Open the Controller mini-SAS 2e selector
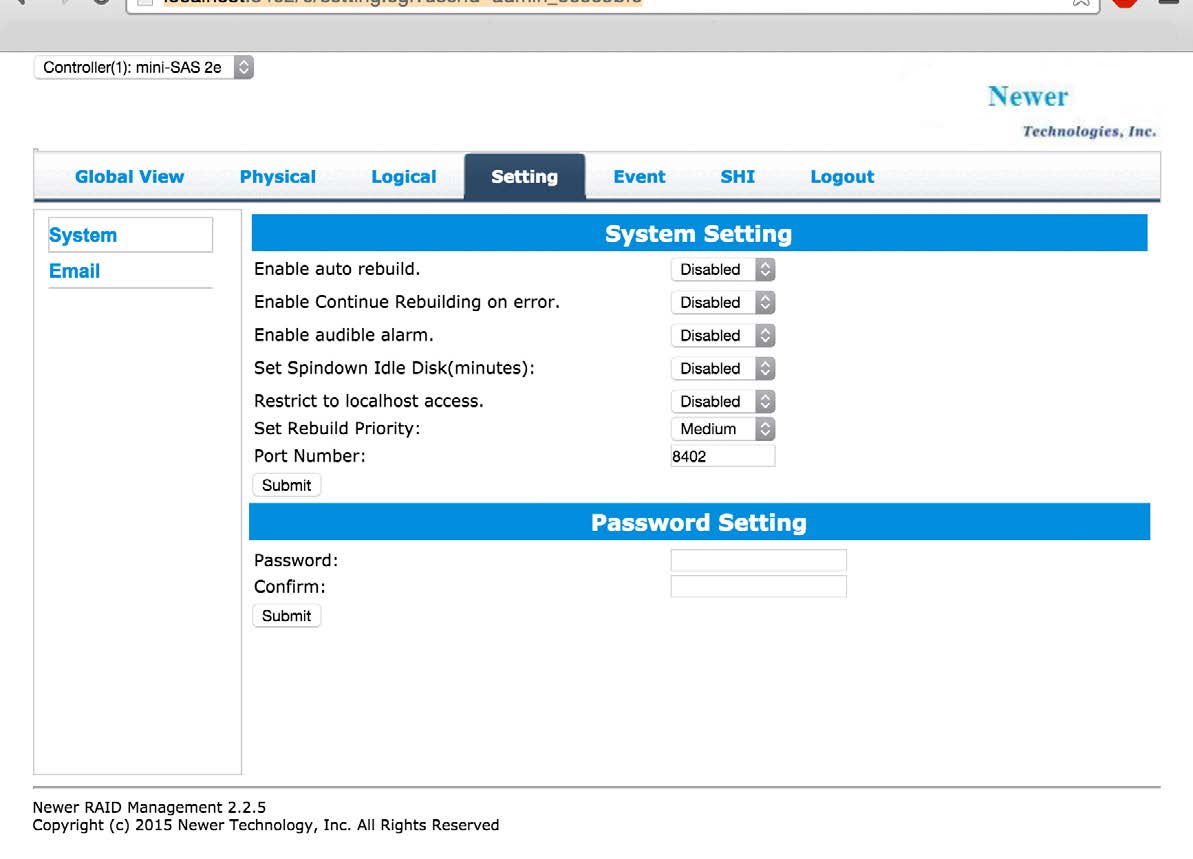Viewport: 1193px width, 859px height. pos(143,66)
